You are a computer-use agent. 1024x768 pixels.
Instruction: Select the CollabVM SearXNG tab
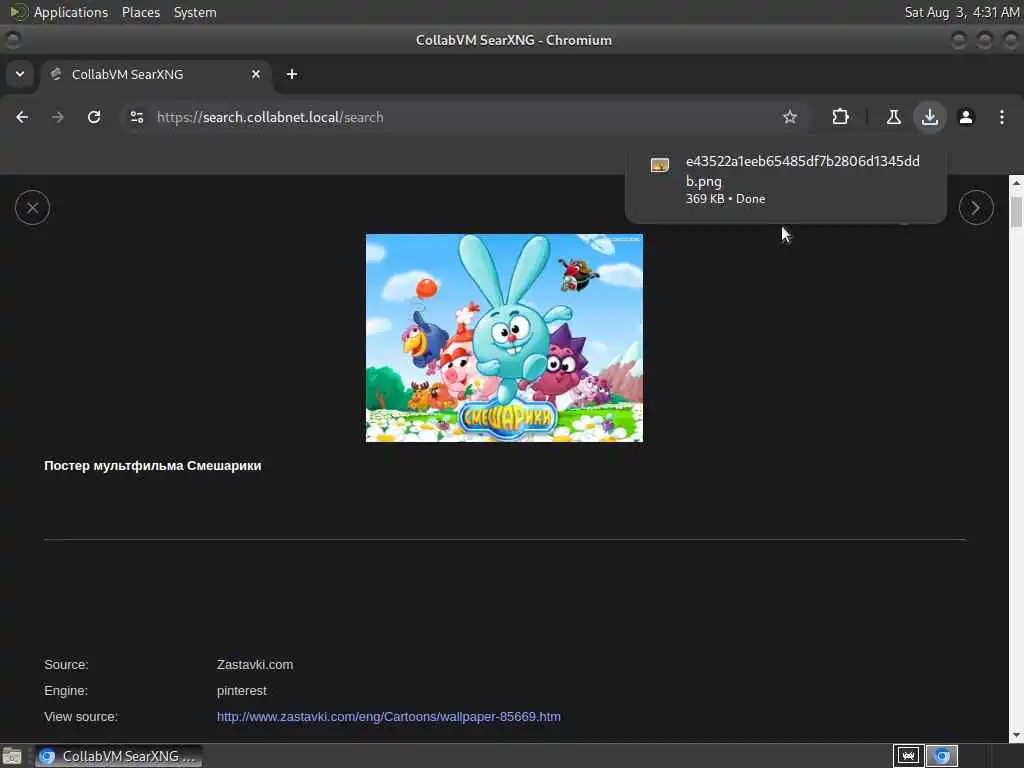click(x=157, y=74)
